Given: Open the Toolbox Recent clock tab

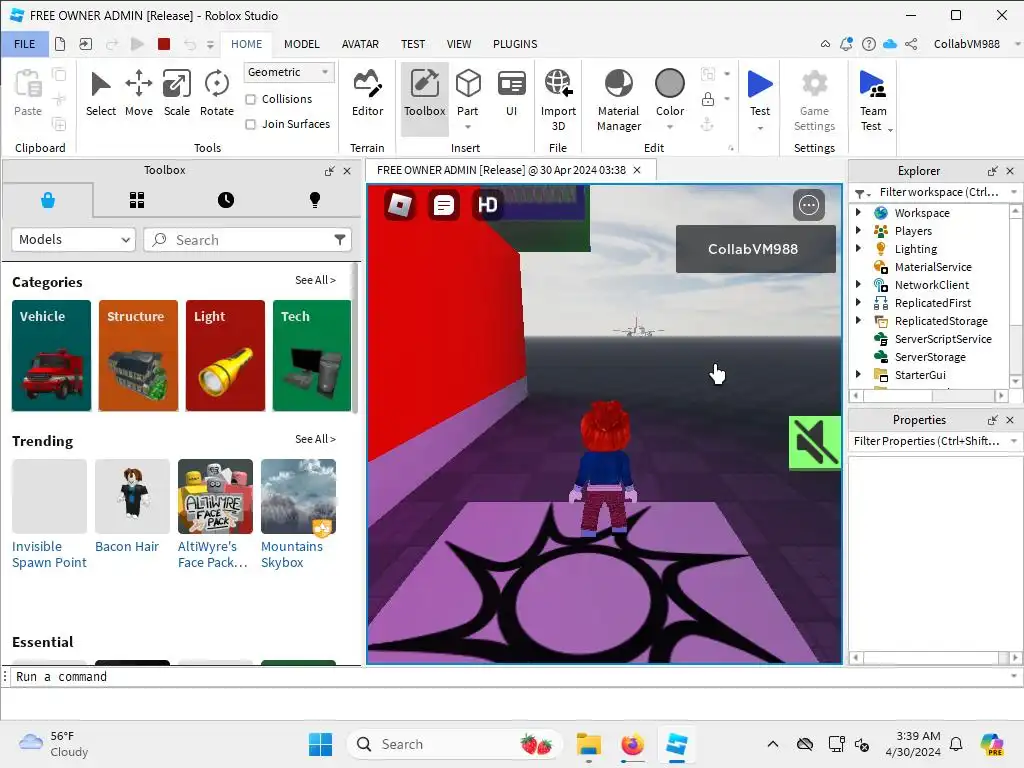Looking at the screenshot, I should pyautogui.click(x=226, y=200).
